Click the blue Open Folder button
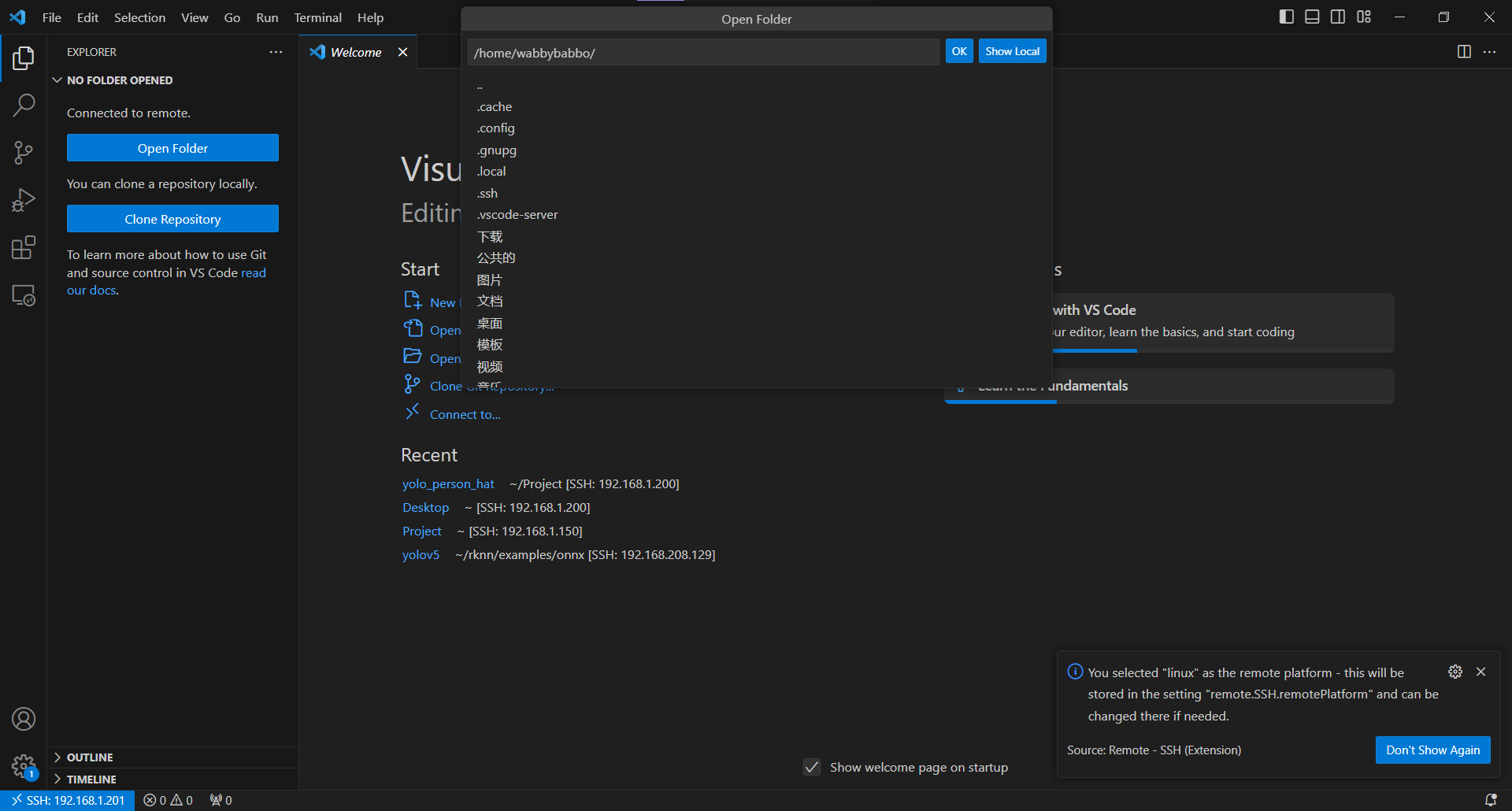This screenshot has height=811, width=1512. (172, 148)
